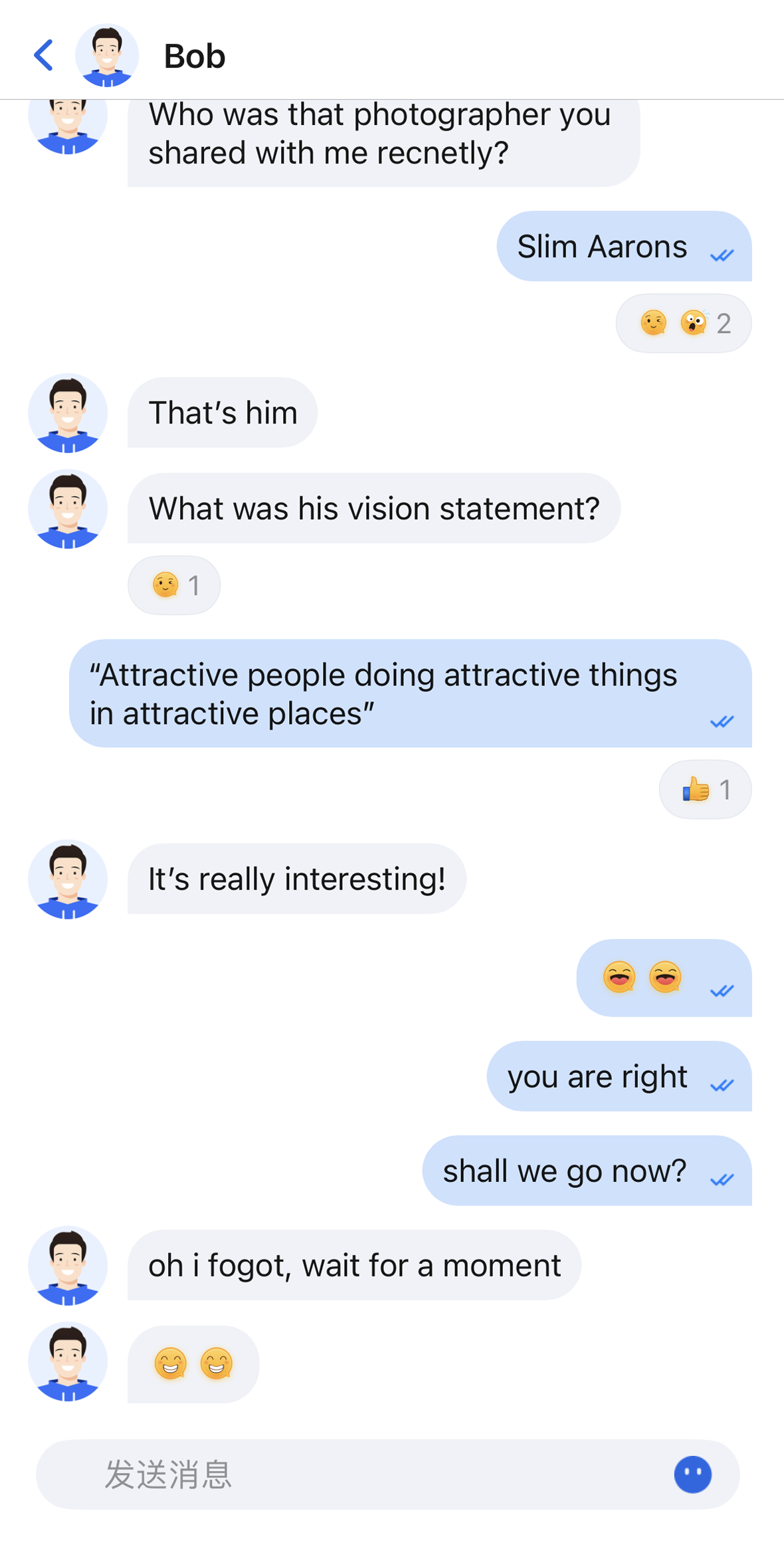This screenshot has height=1553, width=784.
Task: Tap the back arrow in header
Action: [44, 55]
